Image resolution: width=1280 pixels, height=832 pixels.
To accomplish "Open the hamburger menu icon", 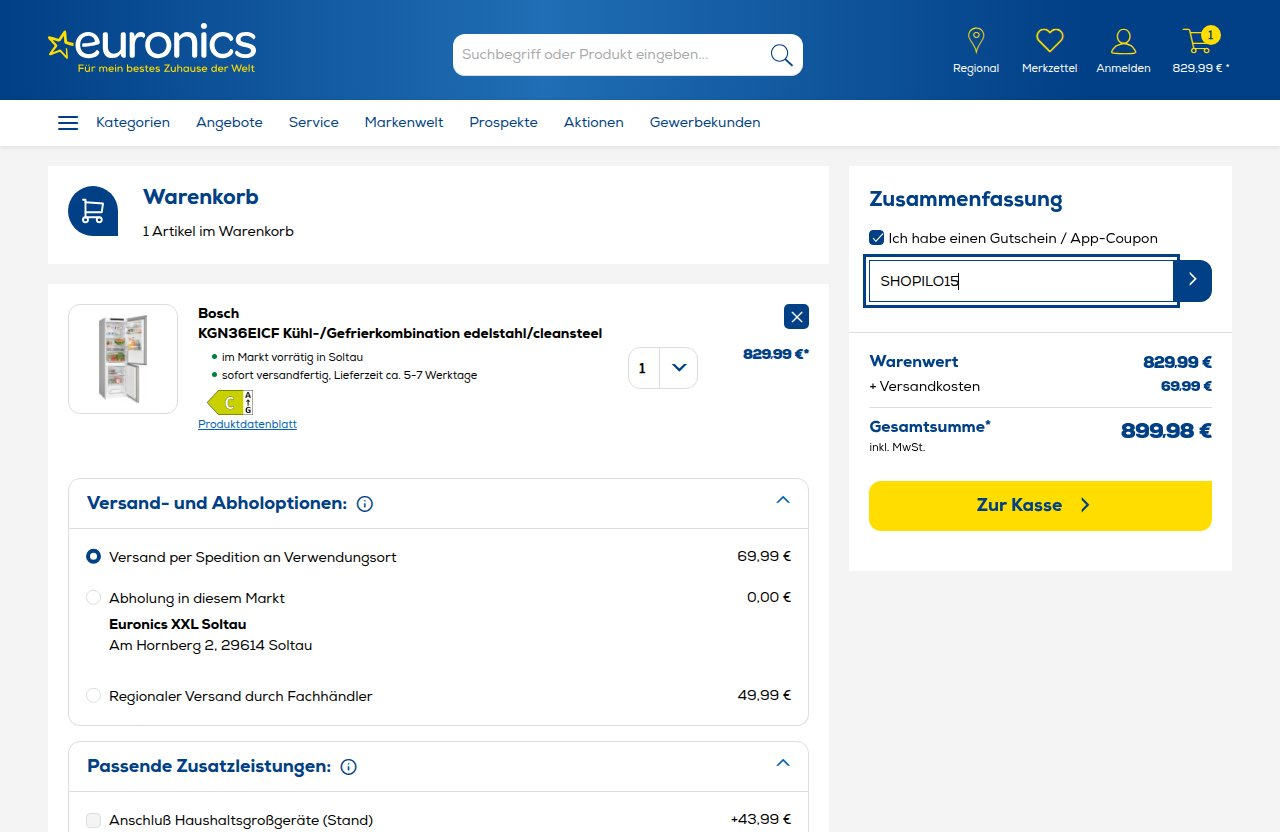I will [x=68, y=123].
